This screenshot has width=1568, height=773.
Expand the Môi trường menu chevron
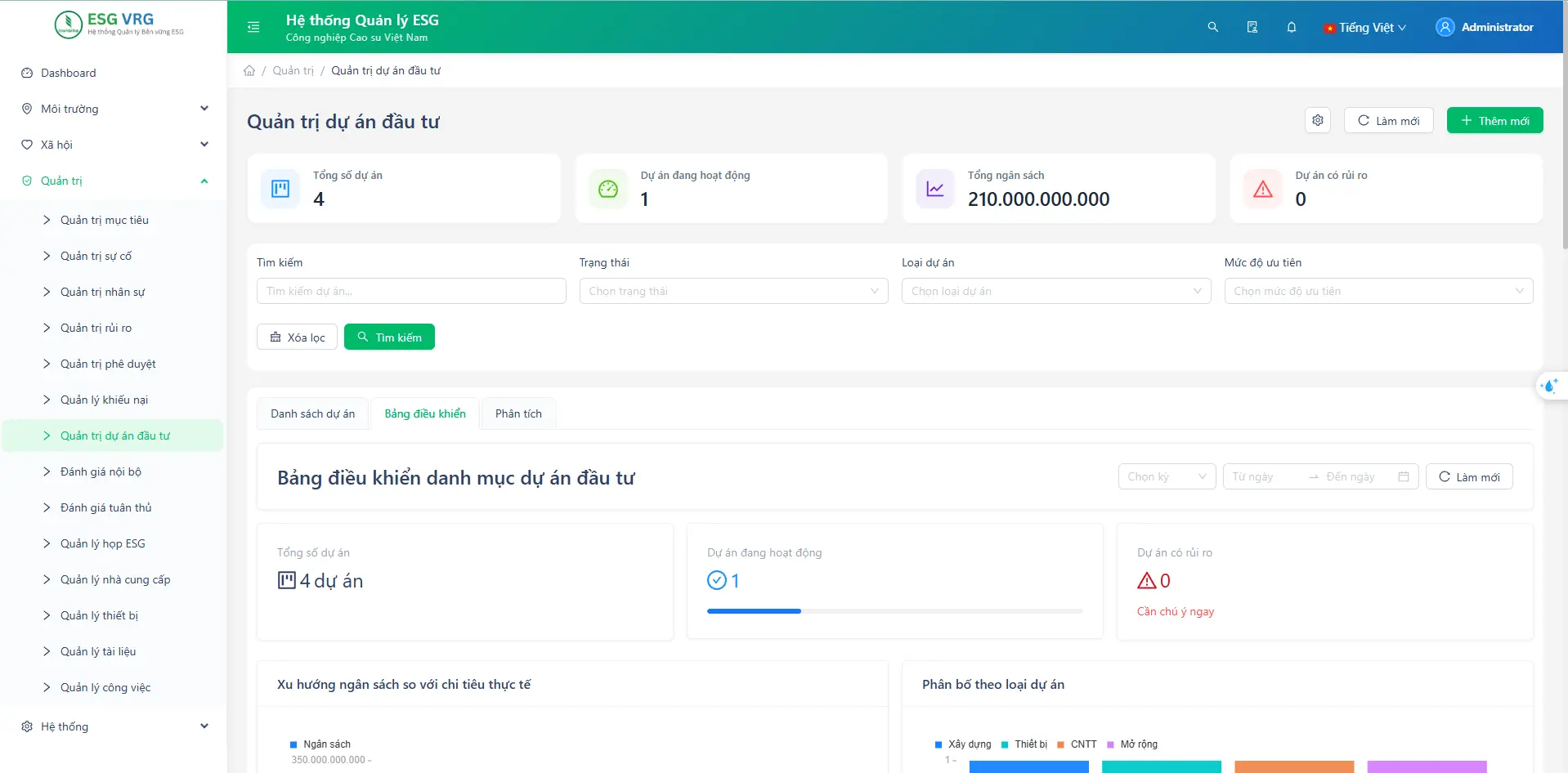click(204, 109)
